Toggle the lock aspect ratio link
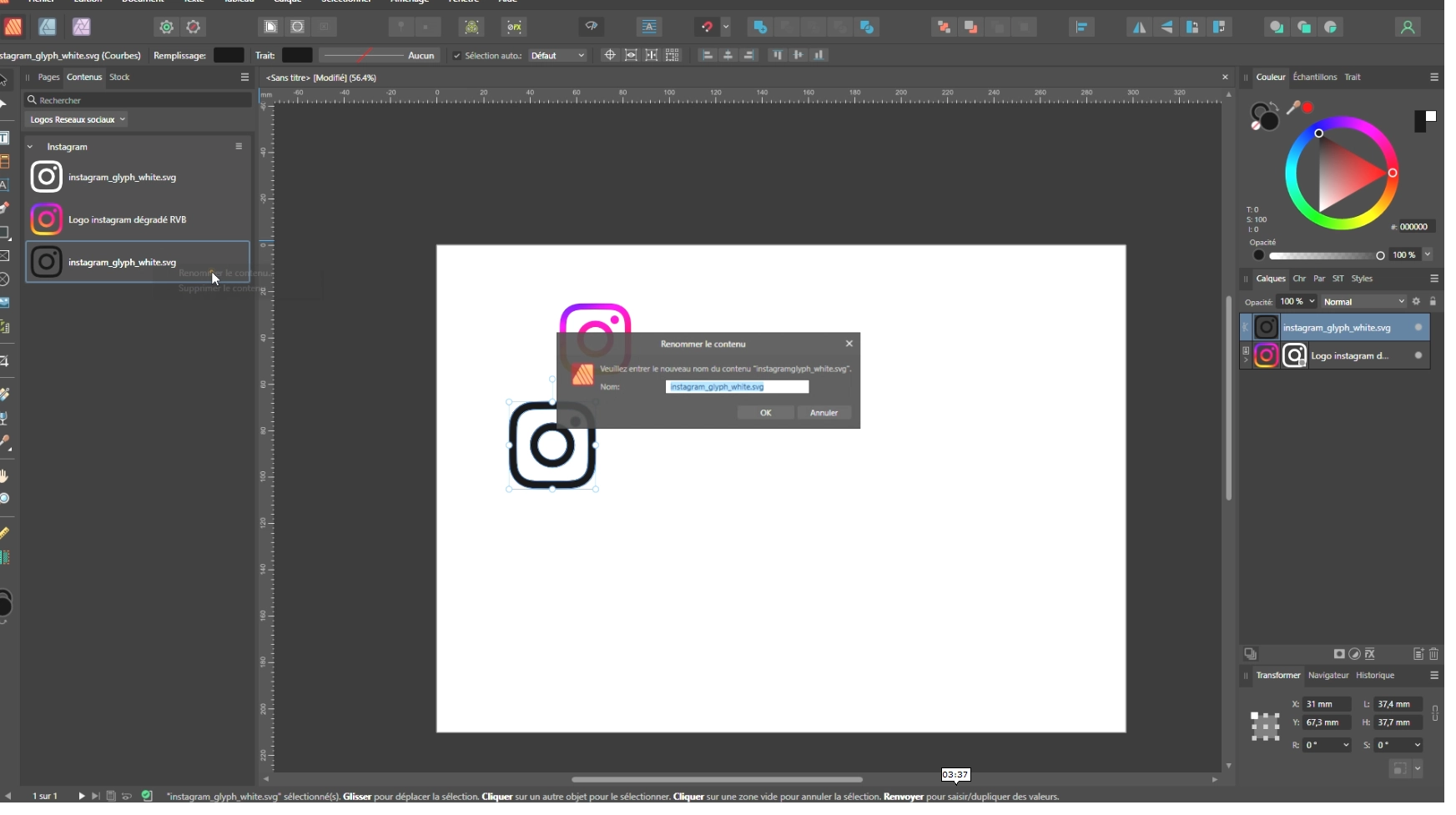 (x=1435, y=713)
